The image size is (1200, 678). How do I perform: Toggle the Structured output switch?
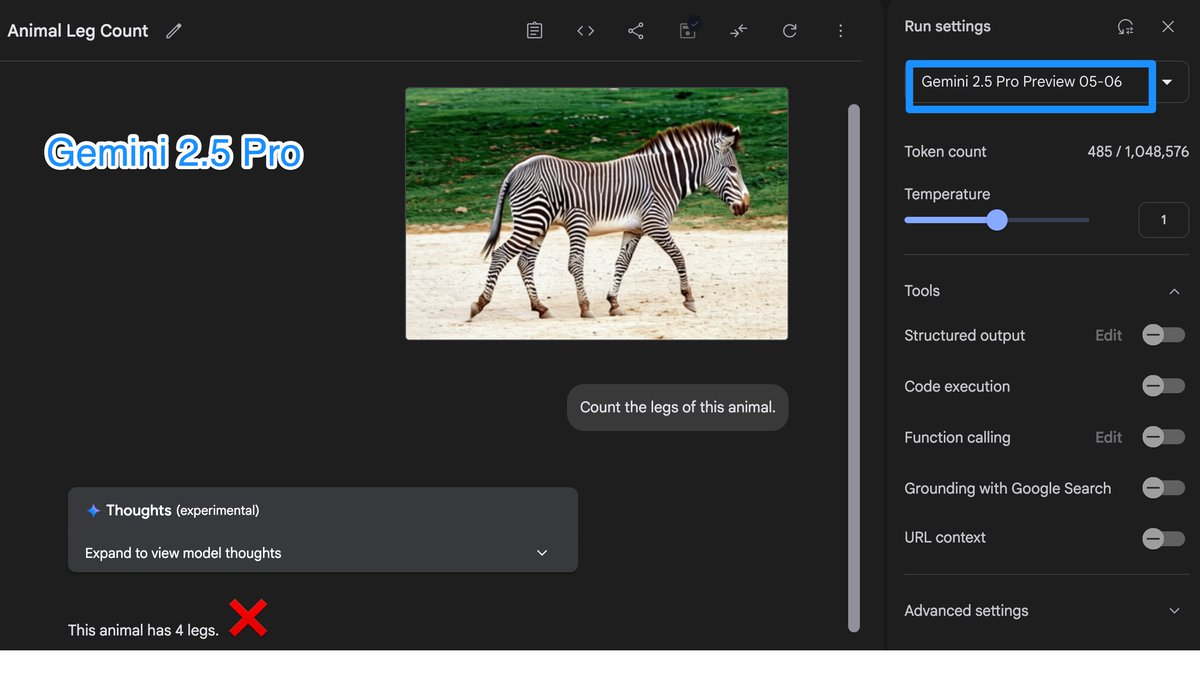(1163, 335)
